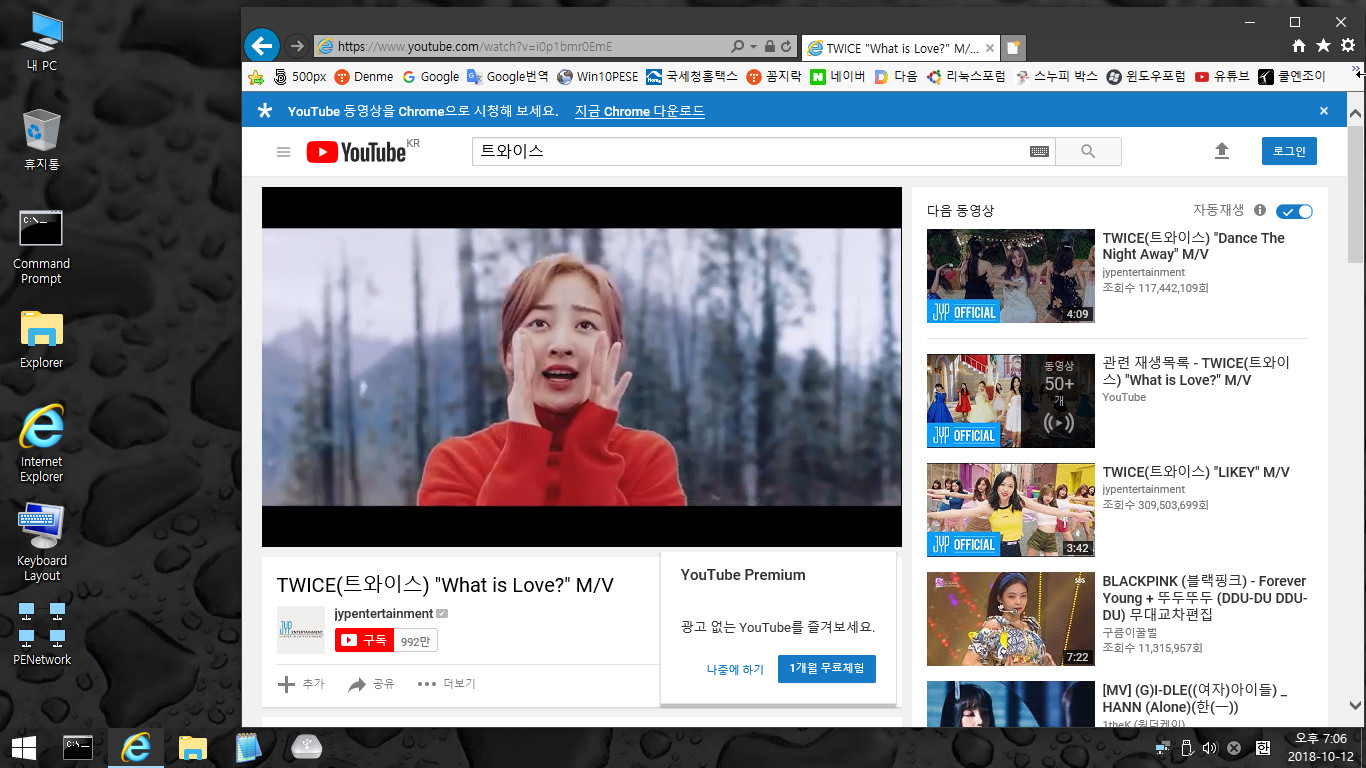Open the 윈도우포럼 bookmark
Image resolution: width=1366 pixels, height=768 pixels.
[x=1145, y=76]
